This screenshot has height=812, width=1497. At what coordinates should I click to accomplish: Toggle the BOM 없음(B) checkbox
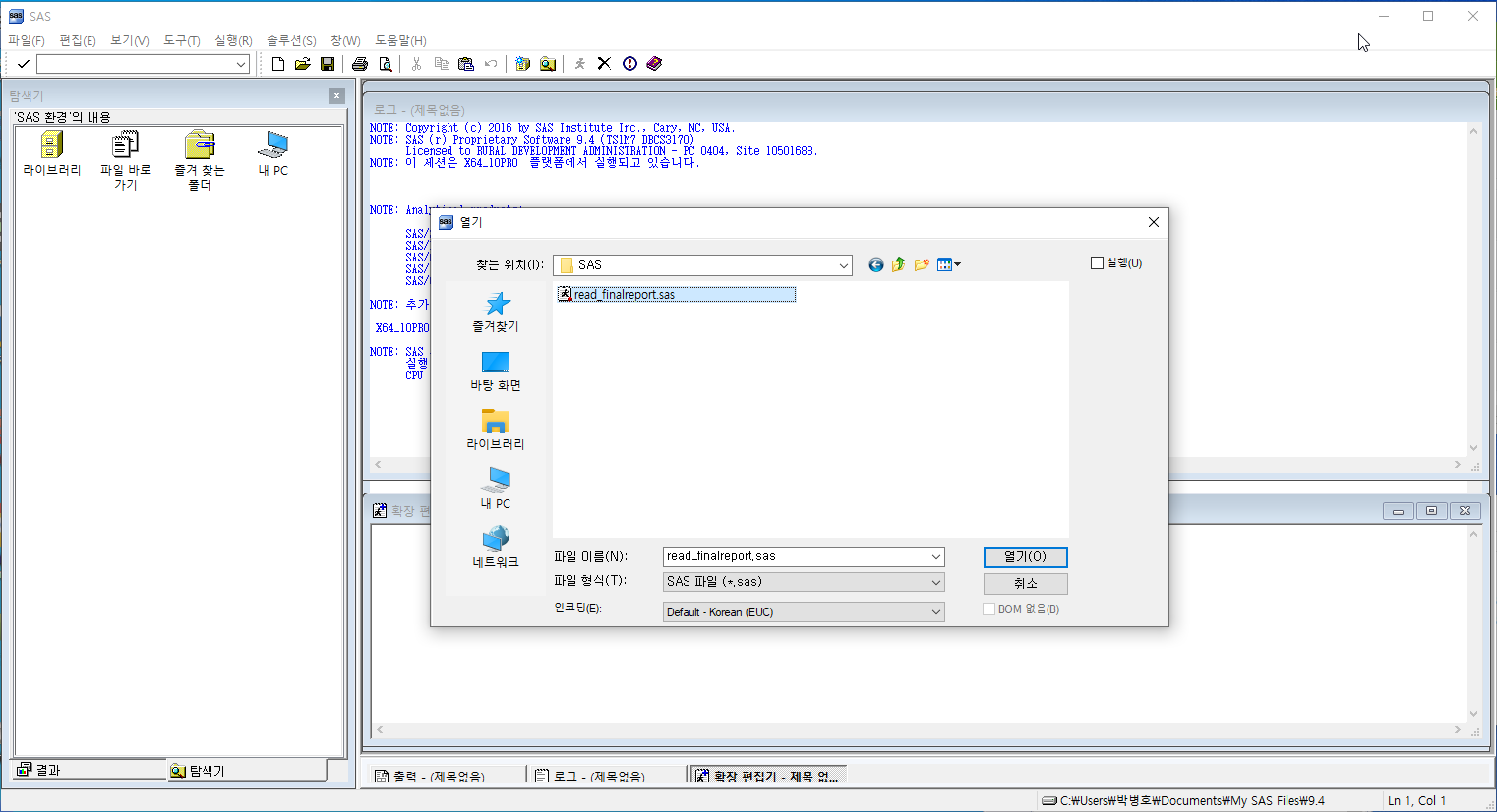989,609
